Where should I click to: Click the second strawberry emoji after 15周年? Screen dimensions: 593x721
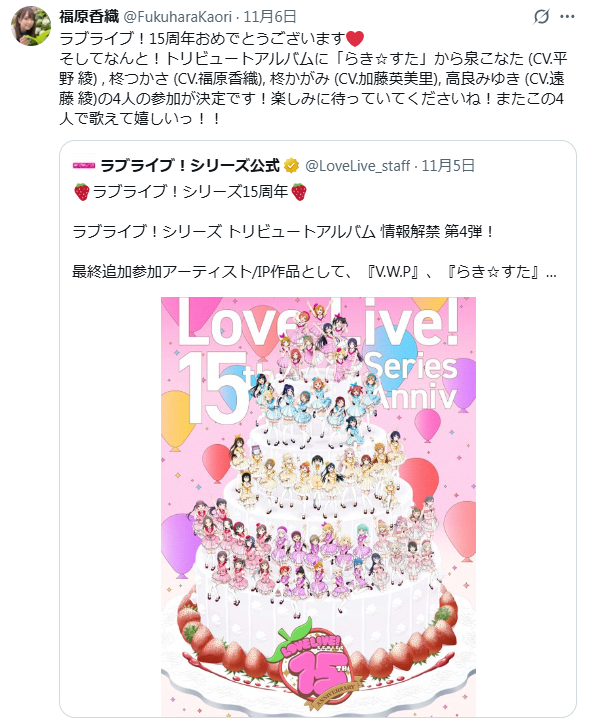click(x=299, y=192)
